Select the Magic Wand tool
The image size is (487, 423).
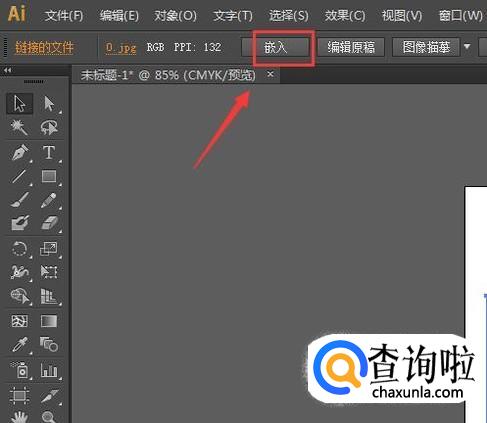coord(20,127)
